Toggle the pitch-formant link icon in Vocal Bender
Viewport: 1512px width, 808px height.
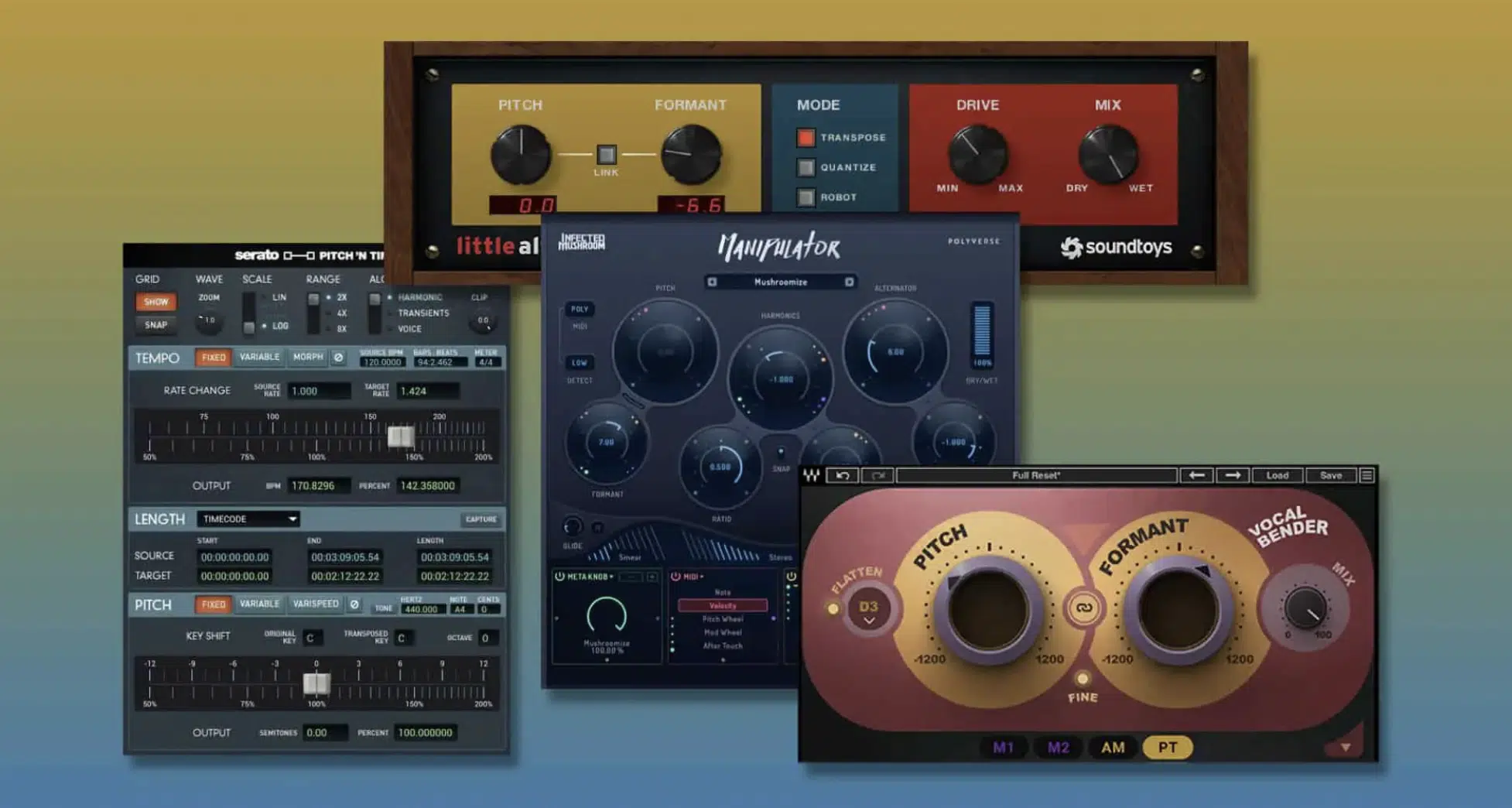click(x=1084, y=608)
